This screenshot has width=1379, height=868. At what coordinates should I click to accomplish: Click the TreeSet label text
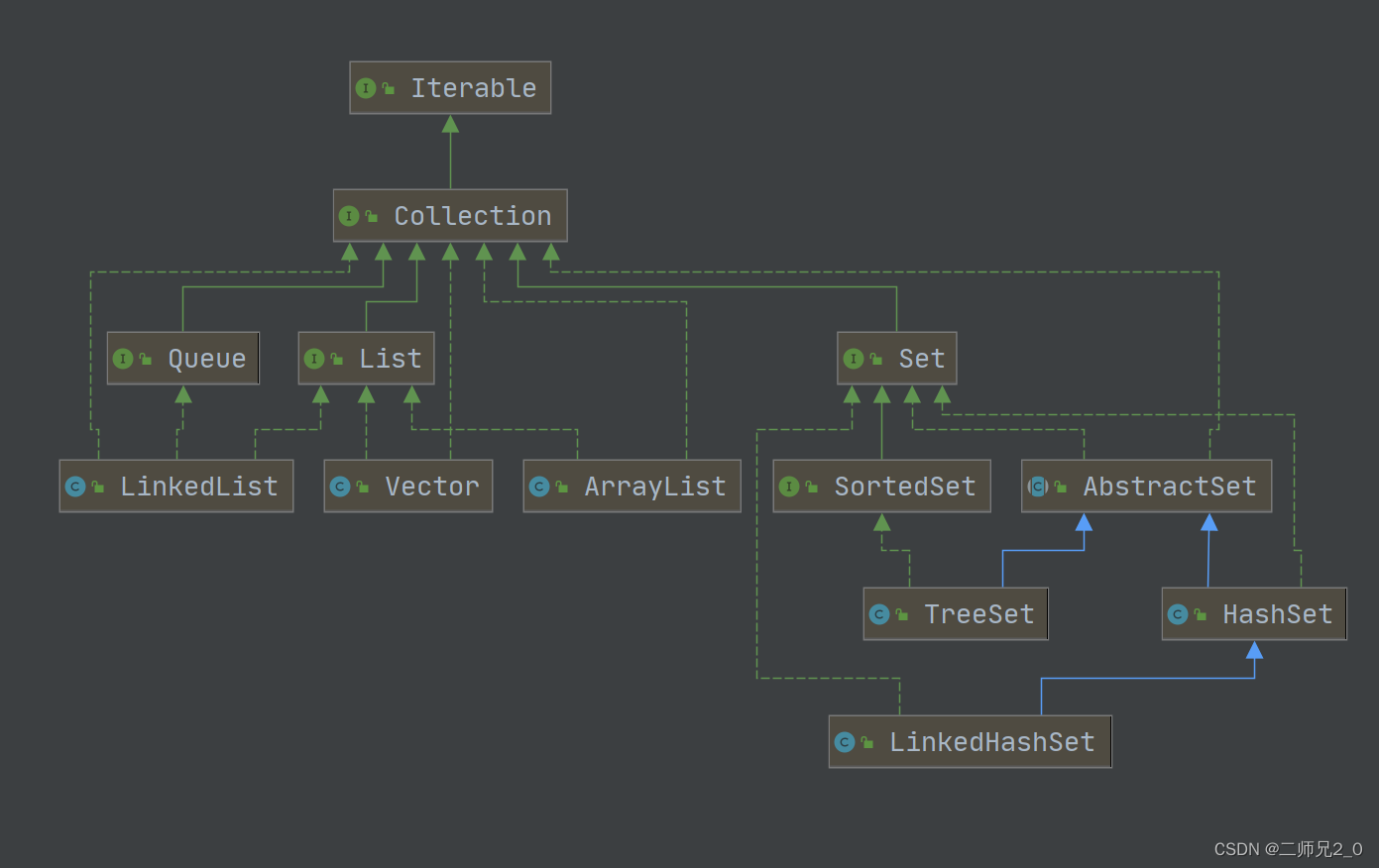click(979, 614)
